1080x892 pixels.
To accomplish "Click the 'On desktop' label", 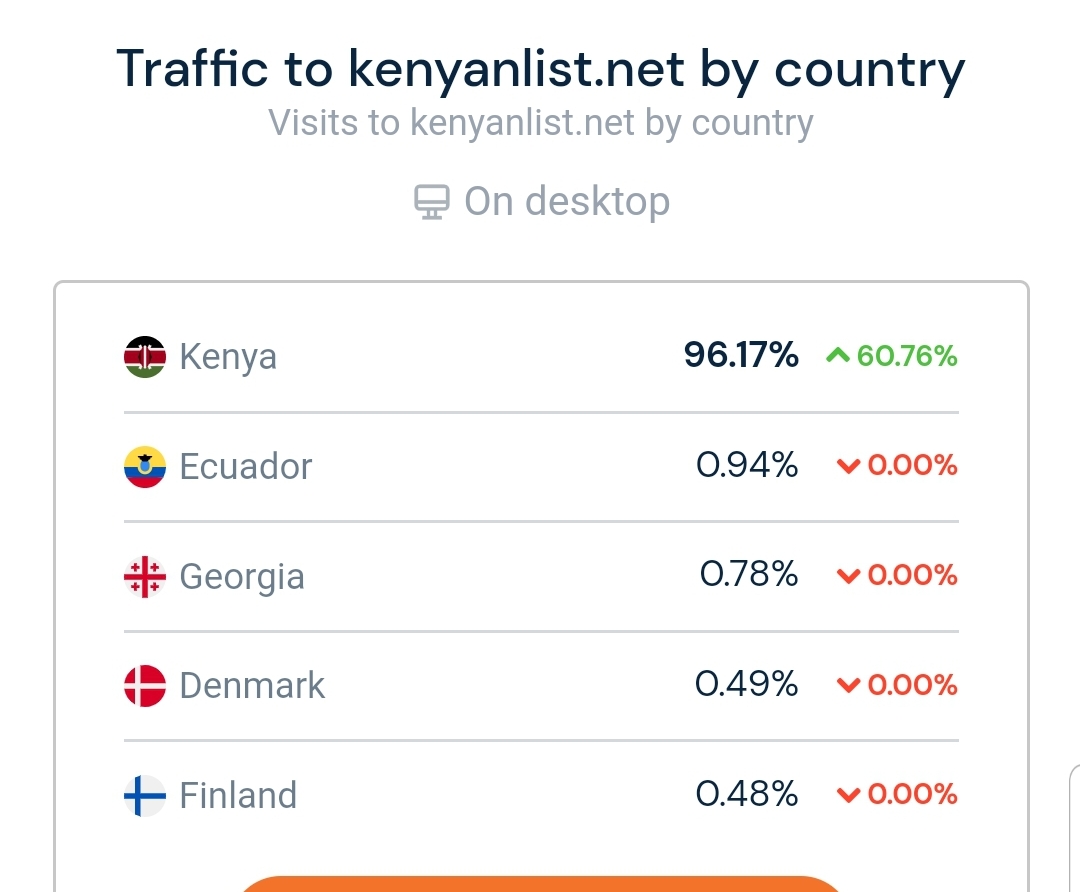I will pyautogui.click(x=566, y=202).
